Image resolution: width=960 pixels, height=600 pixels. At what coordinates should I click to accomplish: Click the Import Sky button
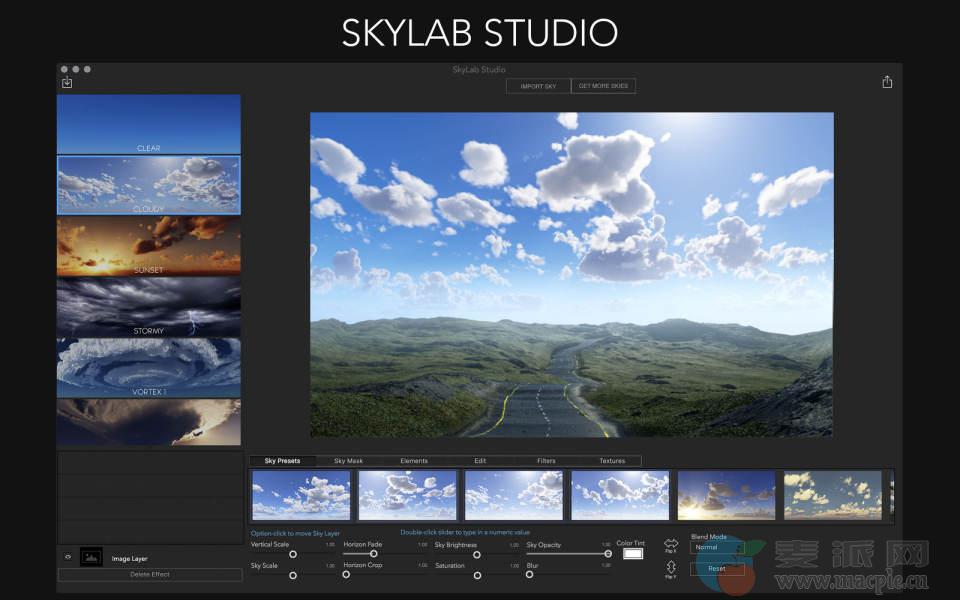[538, 86]
